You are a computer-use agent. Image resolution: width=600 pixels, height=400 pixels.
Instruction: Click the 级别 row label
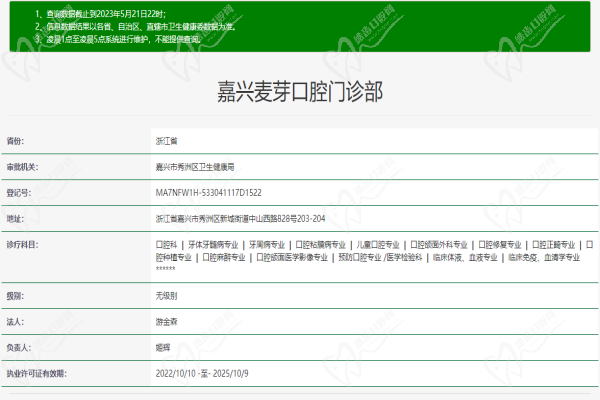(15, 297)
